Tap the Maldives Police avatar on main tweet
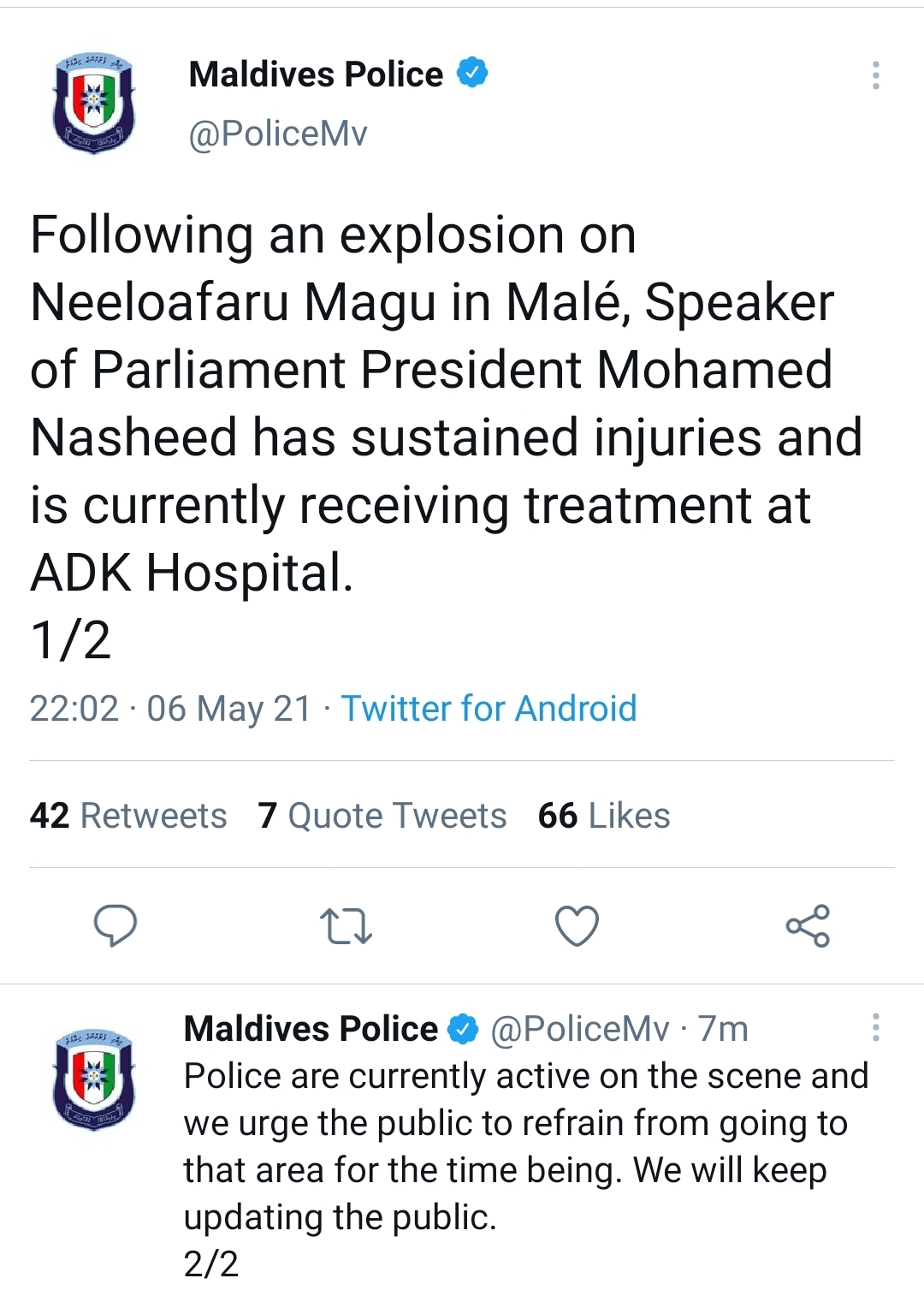 pos(93,104)
